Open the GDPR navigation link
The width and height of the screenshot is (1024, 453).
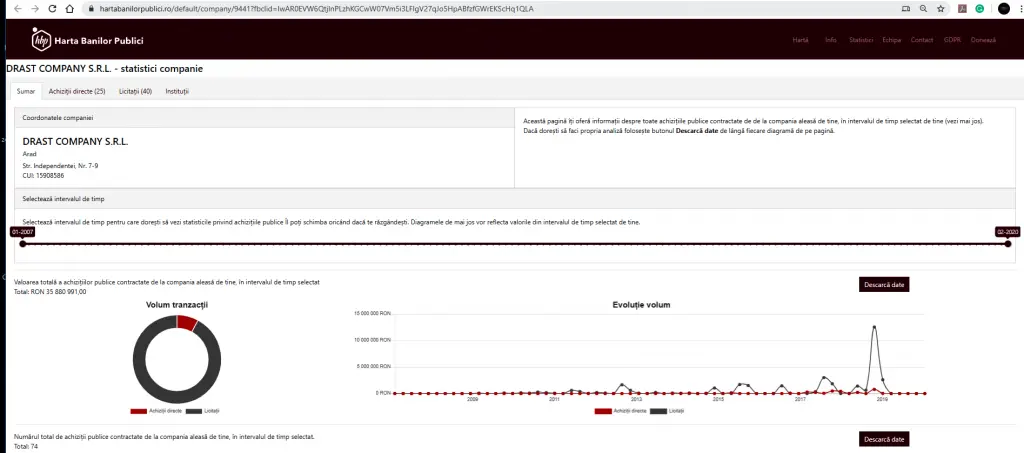tap(952, 40)
